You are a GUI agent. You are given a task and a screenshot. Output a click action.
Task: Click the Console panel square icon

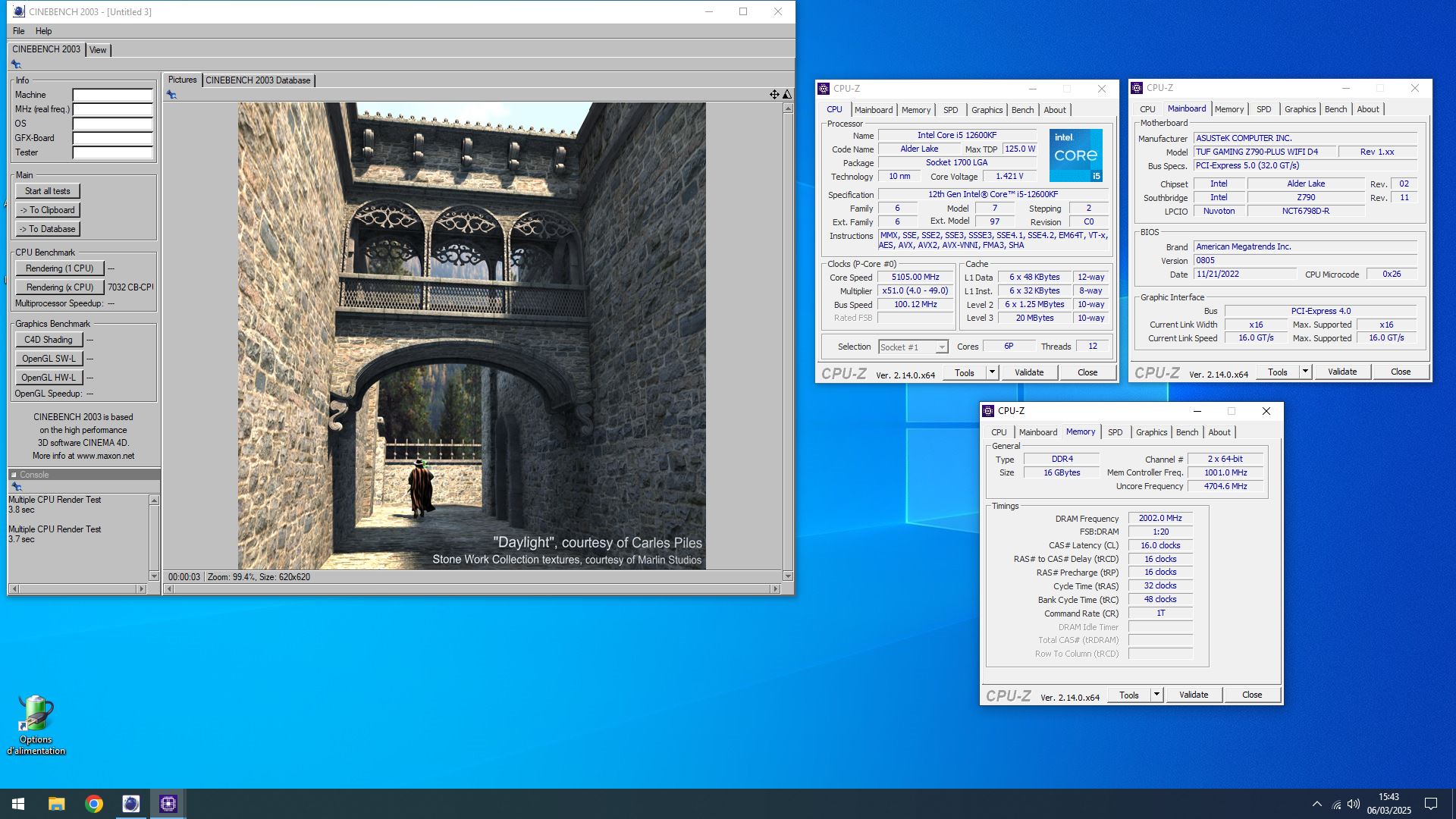click(14, 475)
